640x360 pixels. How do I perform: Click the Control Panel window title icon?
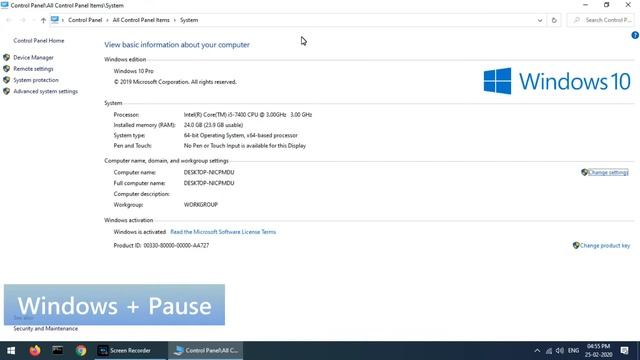pyautogui.click(x=4, y=5)
